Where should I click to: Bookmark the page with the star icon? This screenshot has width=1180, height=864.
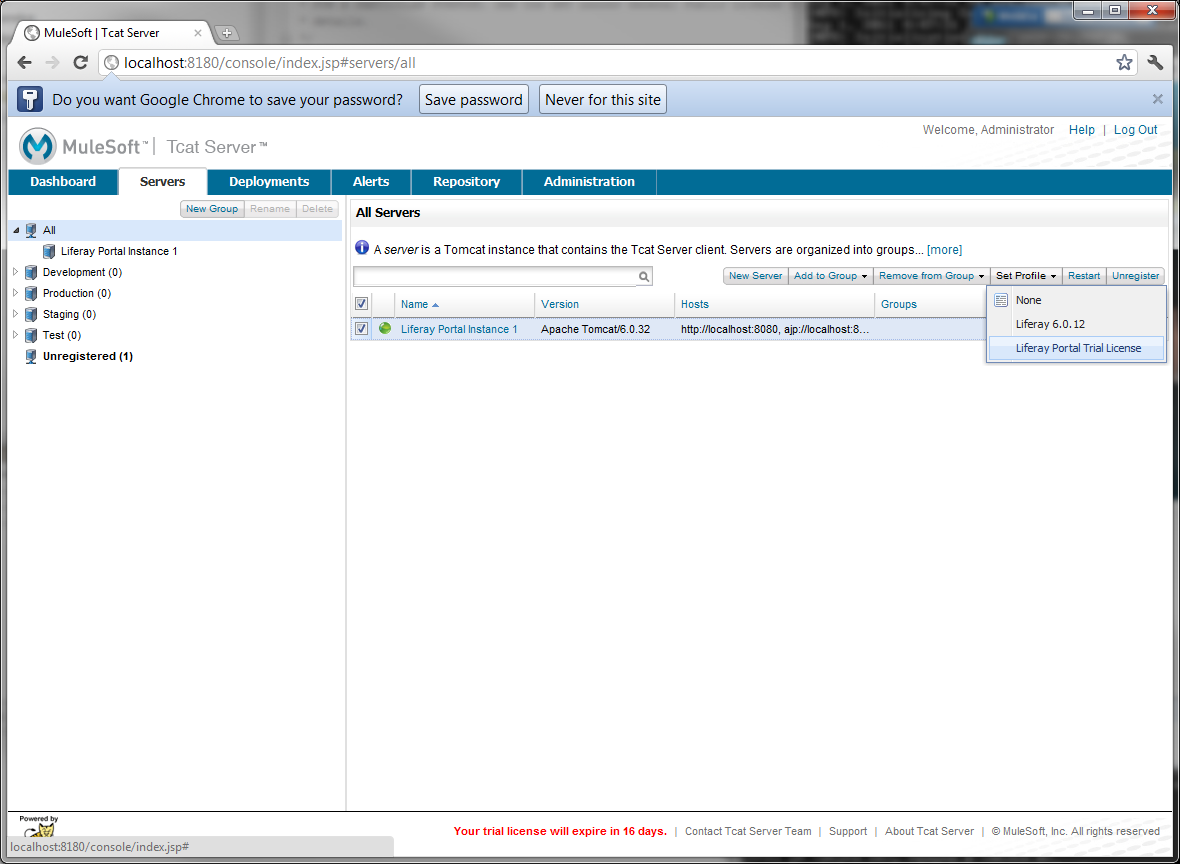point(1124,62)
